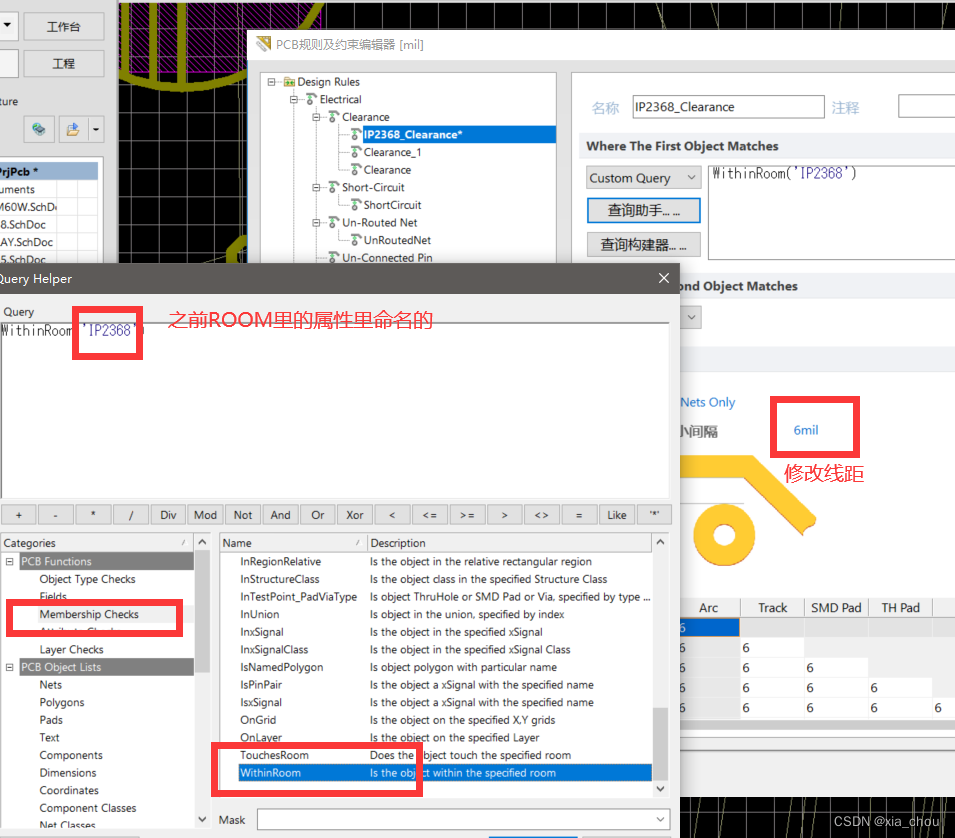Collapse the Clearance rule category
The height and width of the screenshot is (838, 955).
pos(316,117)
